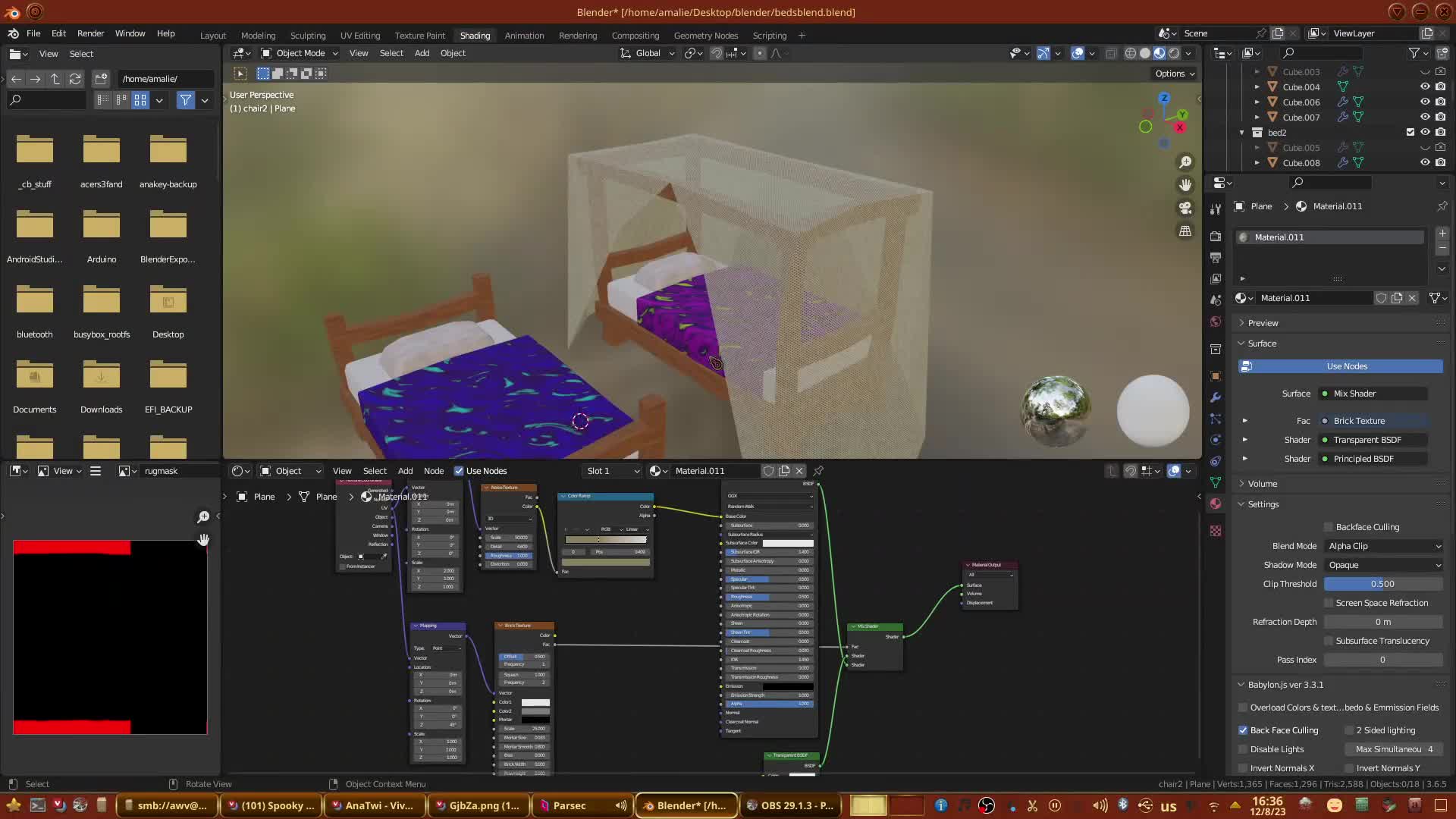Screen dimensions: 1456x819
Task: Open the Blend Mode Alpha Clip dropdown
Action: point(1383,546)
